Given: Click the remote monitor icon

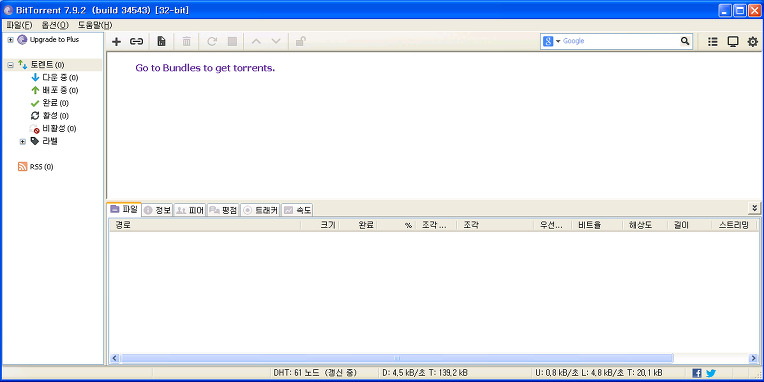Looking at the screenshot, I should 733,42.
